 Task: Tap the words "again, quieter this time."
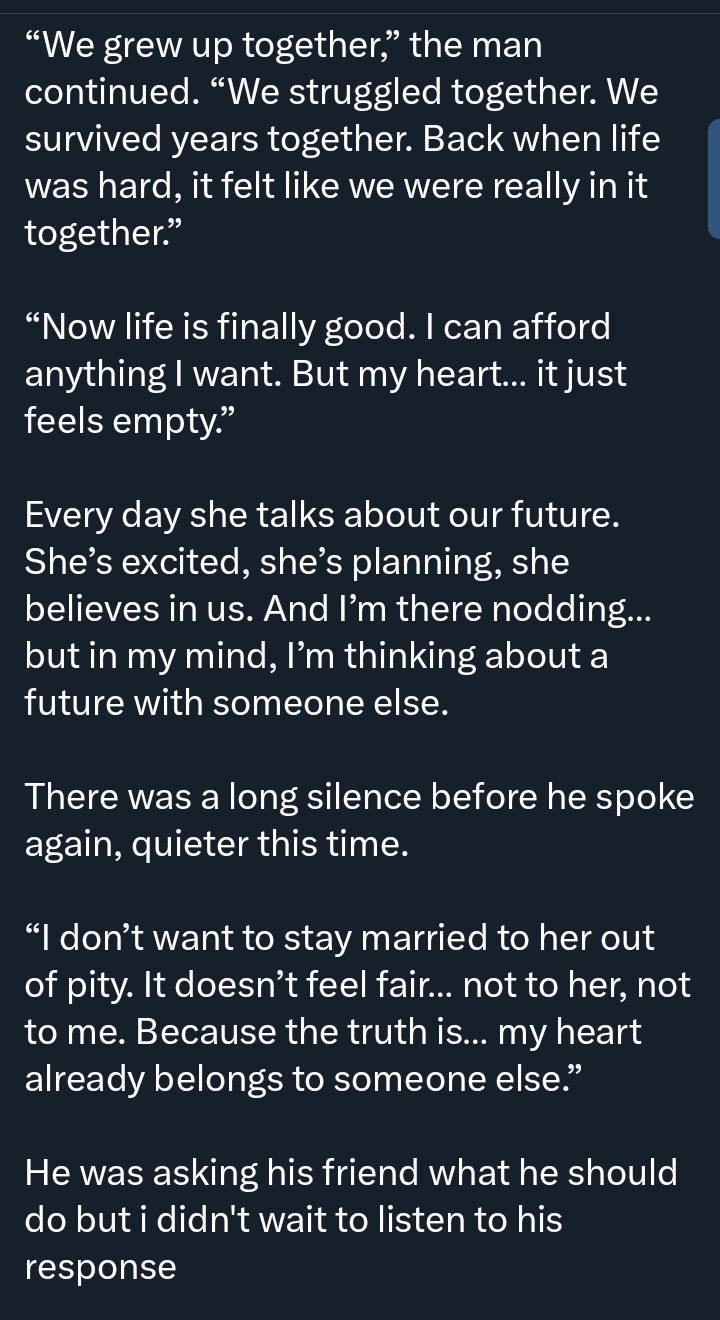216,844
